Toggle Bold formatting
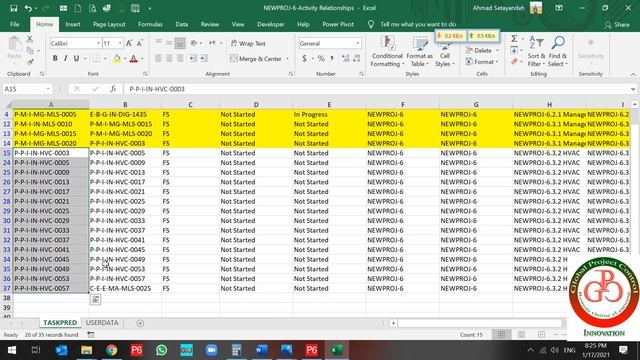 click(x=55, y=59)
